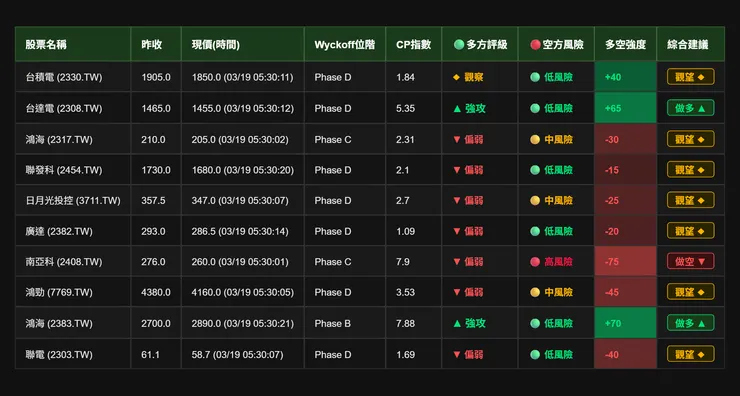
Task: Click the -75 strength cell for 南亞科
Action: [x=625, y=261]
